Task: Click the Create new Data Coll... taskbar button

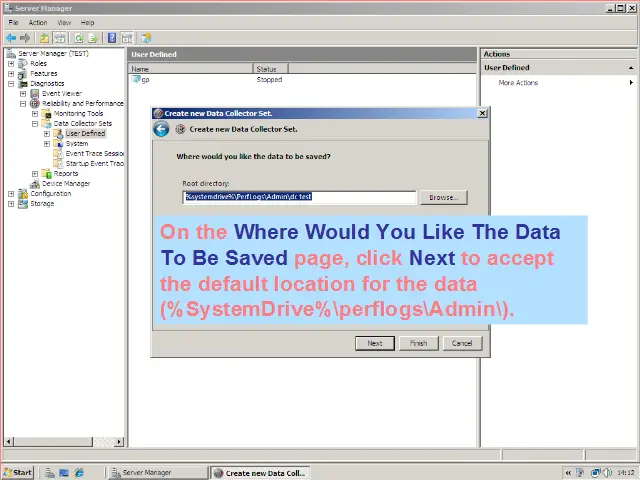Action: click(x=260, y=473)
